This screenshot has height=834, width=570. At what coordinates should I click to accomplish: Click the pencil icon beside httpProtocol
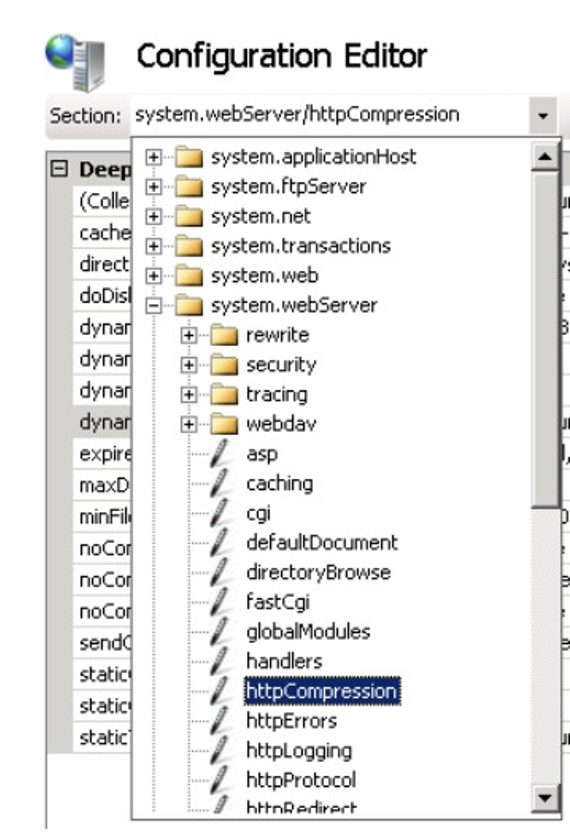220,780
